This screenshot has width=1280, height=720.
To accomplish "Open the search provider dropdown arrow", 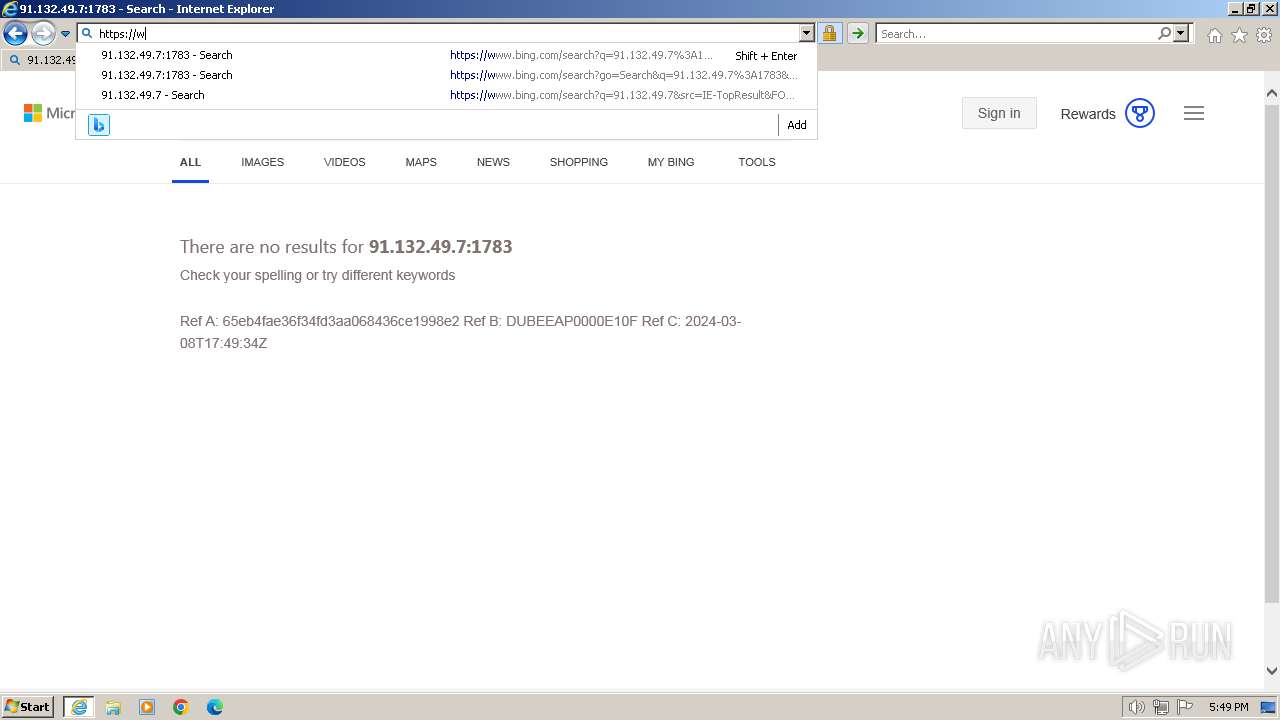I will (x=1181, y=33).
